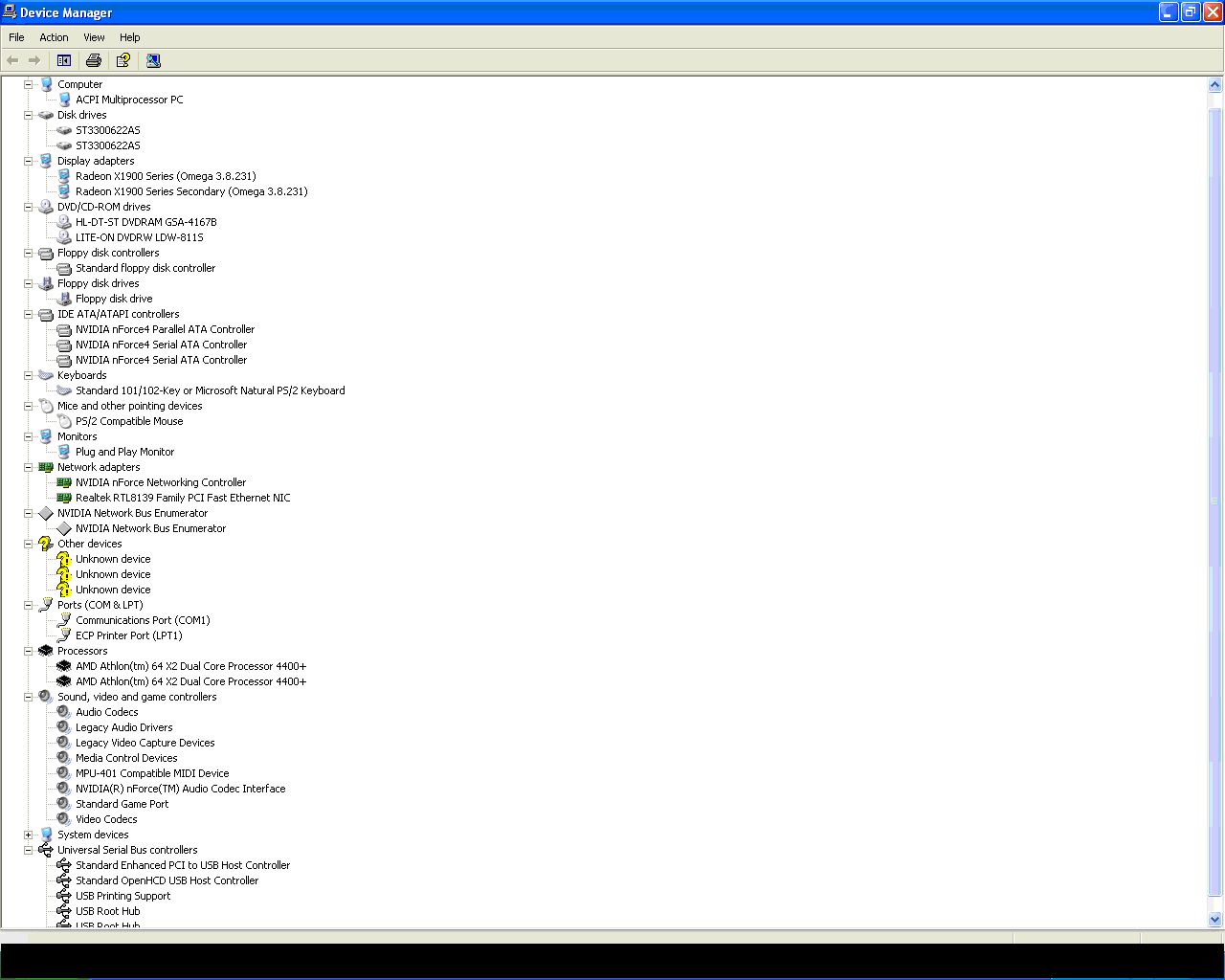Select Standard Game Port row
Image resolution: width=1225 pixels, height=980 pixels.
point(122,804)
